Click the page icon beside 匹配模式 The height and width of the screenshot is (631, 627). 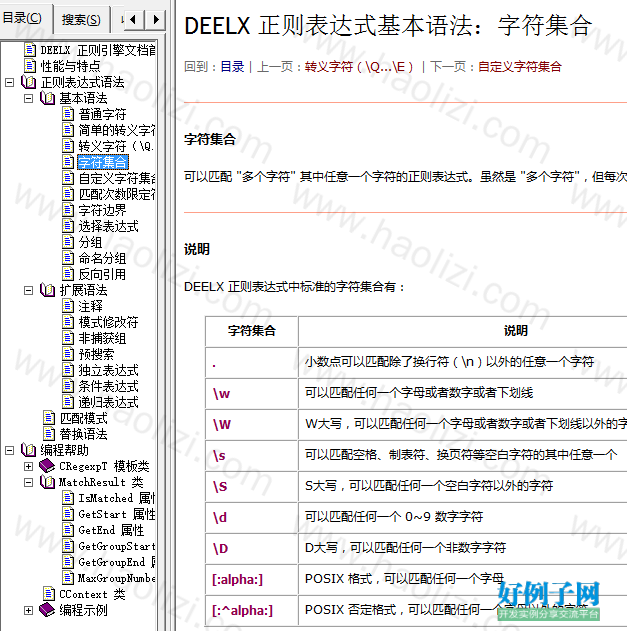click(x=49, y=418)
